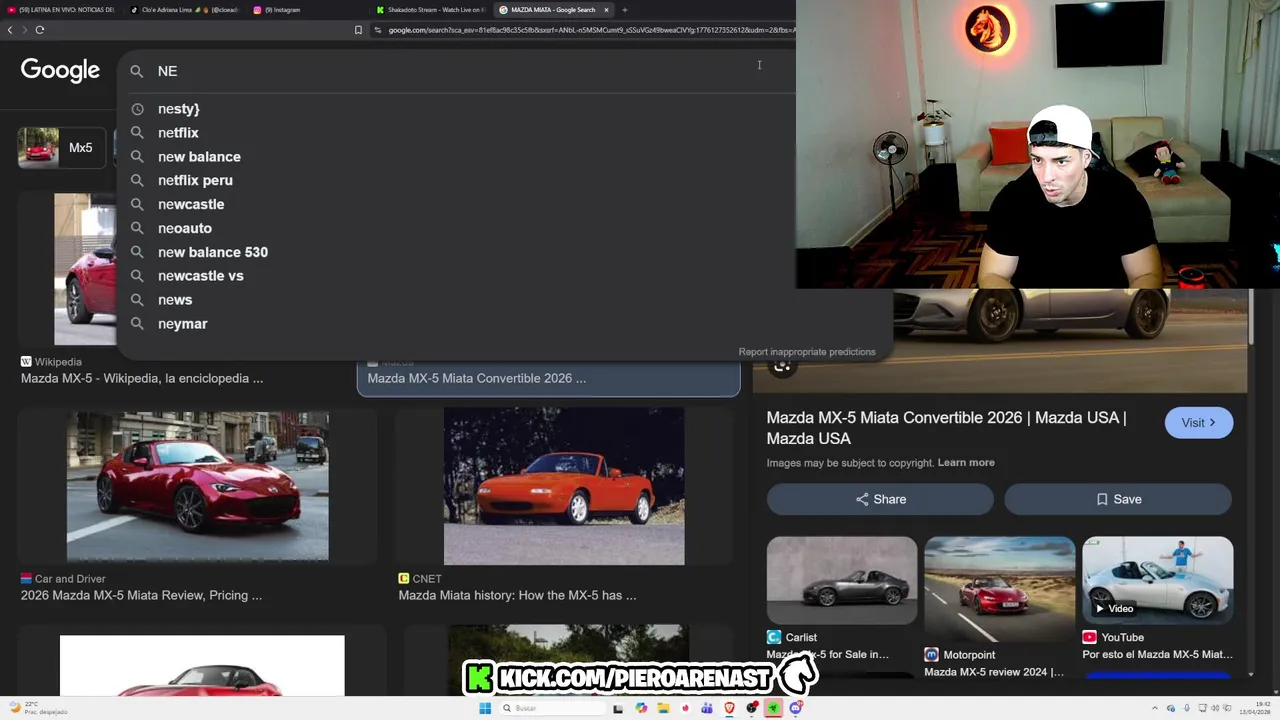Reload the page with the refresh icon
Screen dimensions: 1280x720
click(x=40, y=30)
